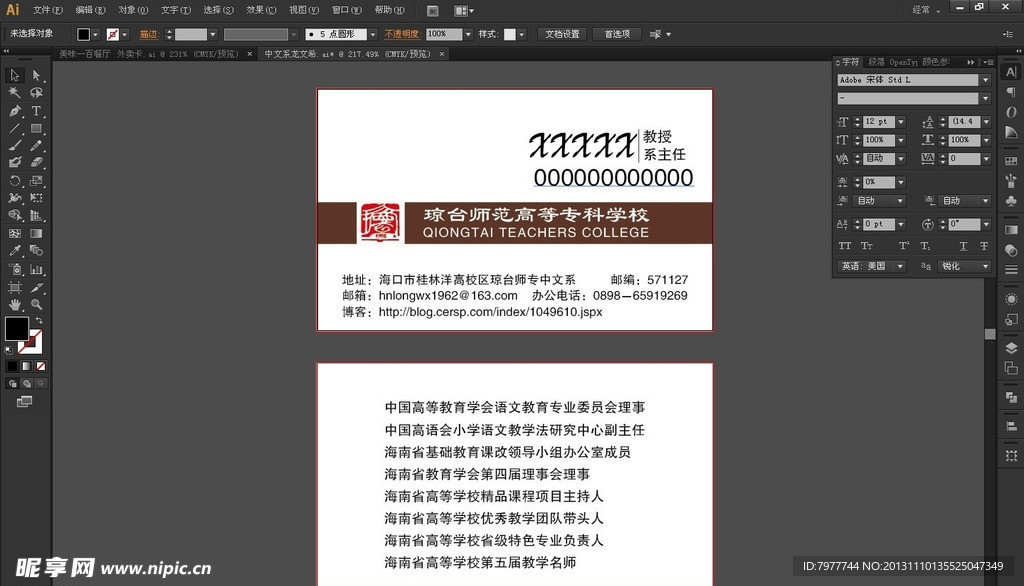Open the 对象(O) menu
Screen dimensions: 1024x586
133,10
